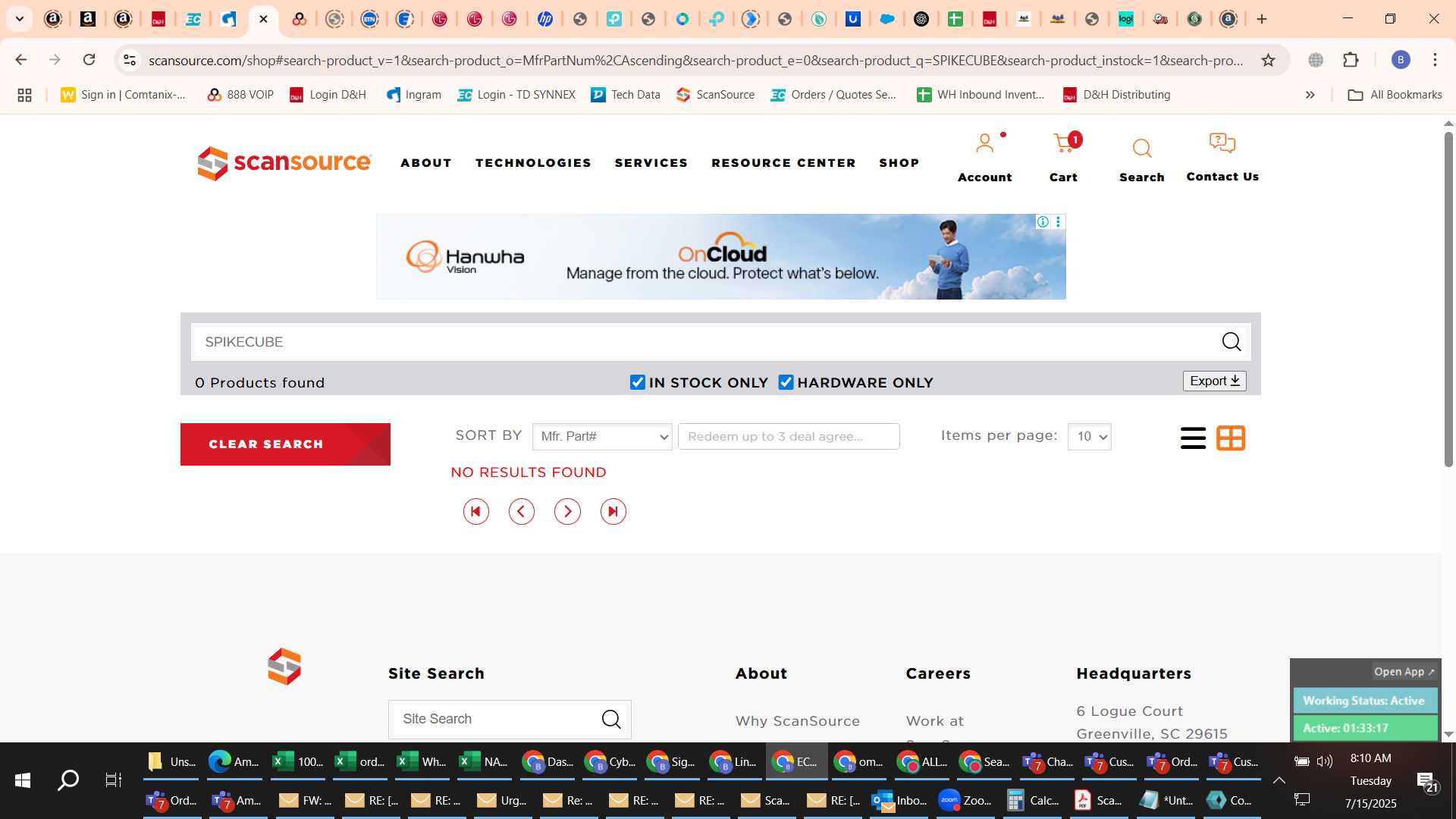Open the Sort By Mfr. Part# dropdown
Image resolution: width=1456 pixels, height=819 pixels.
(x=602, y=437)
